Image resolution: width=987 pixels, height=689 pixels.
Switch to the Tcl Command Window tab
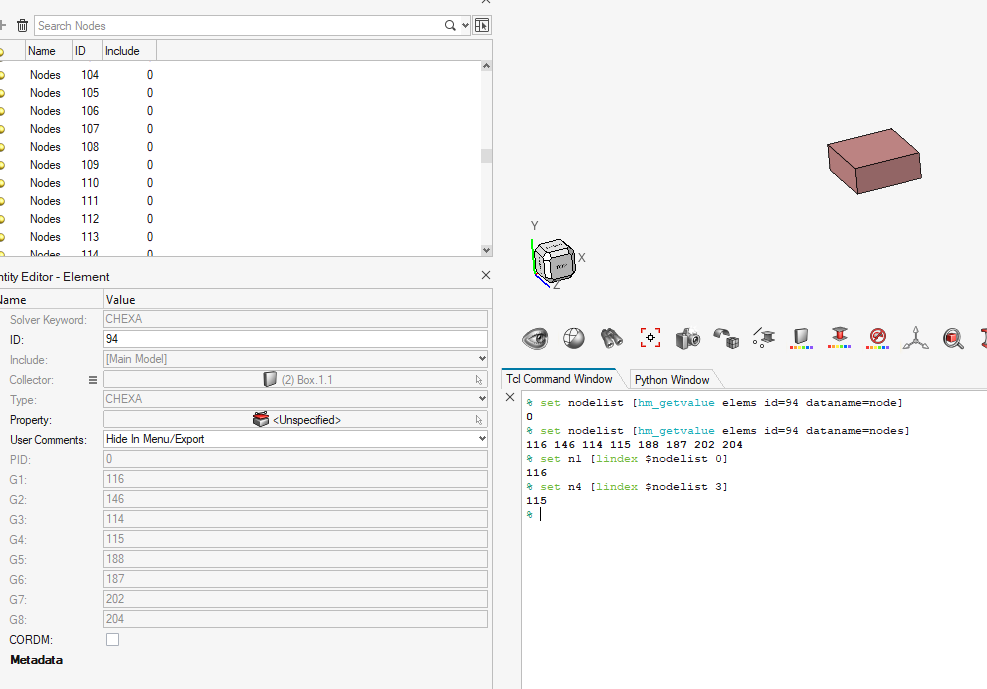(x=559, y=379)
